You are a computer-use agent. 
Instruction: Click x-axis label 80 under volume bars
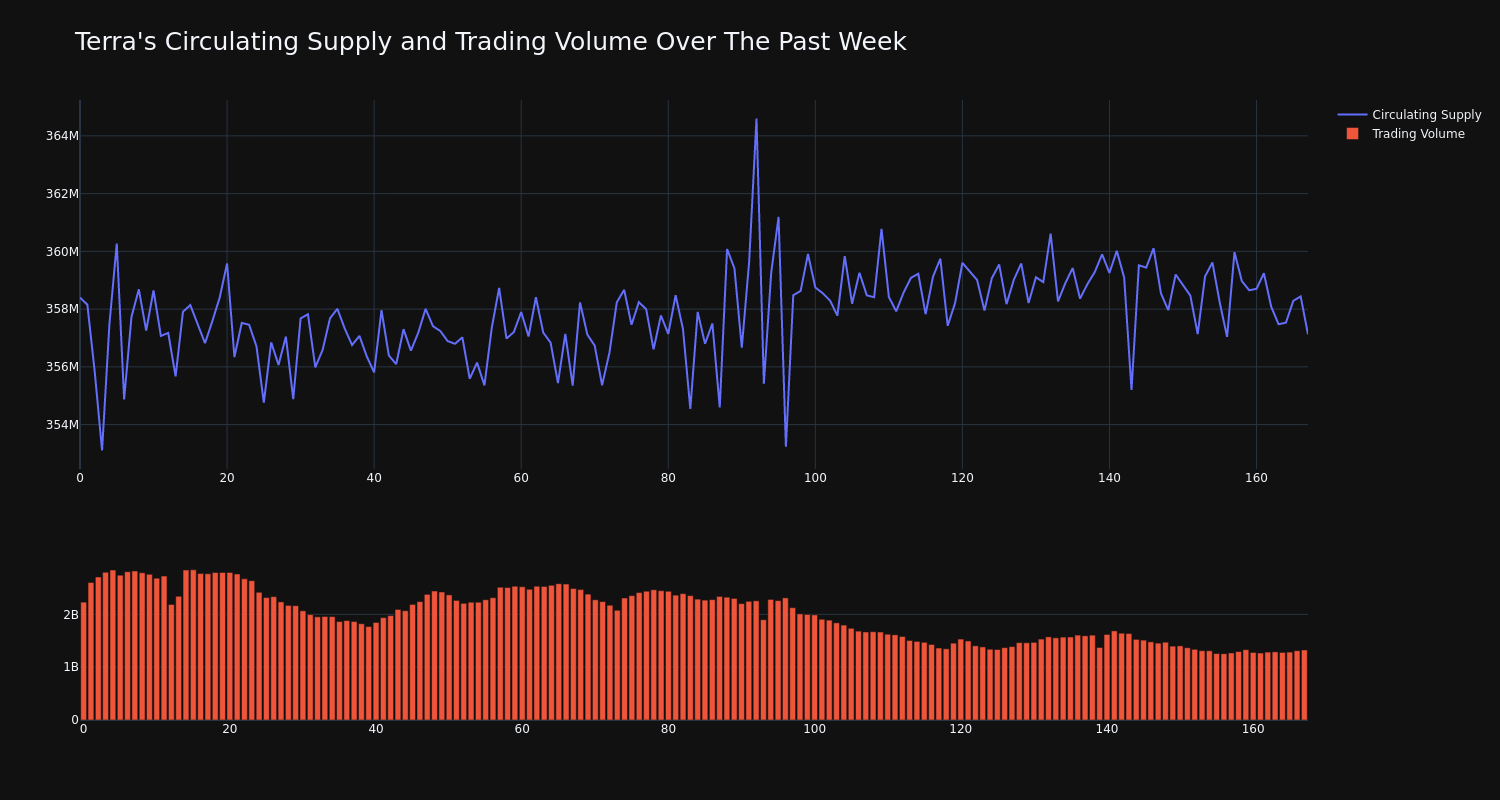[668, 729]
